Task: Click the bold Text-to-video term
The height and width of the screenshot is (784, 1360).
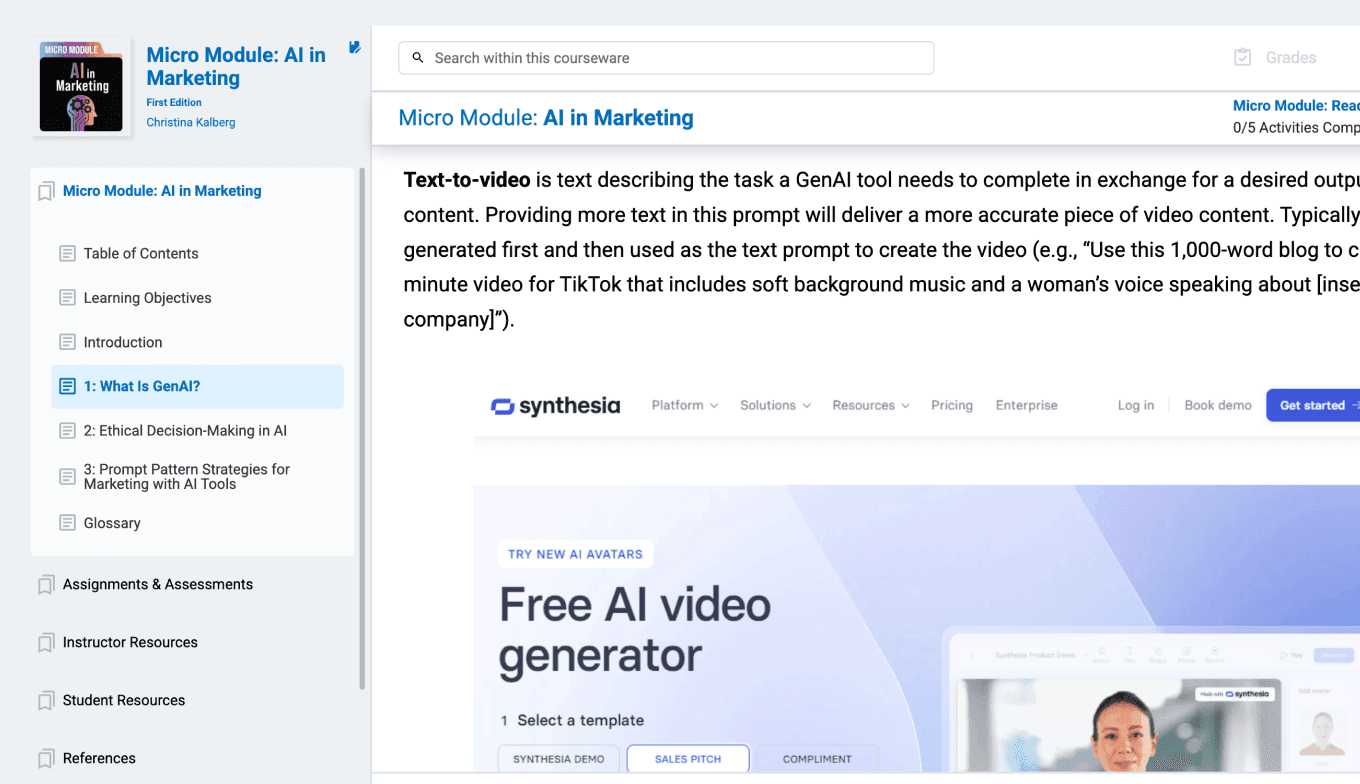Action: (467, 180)
